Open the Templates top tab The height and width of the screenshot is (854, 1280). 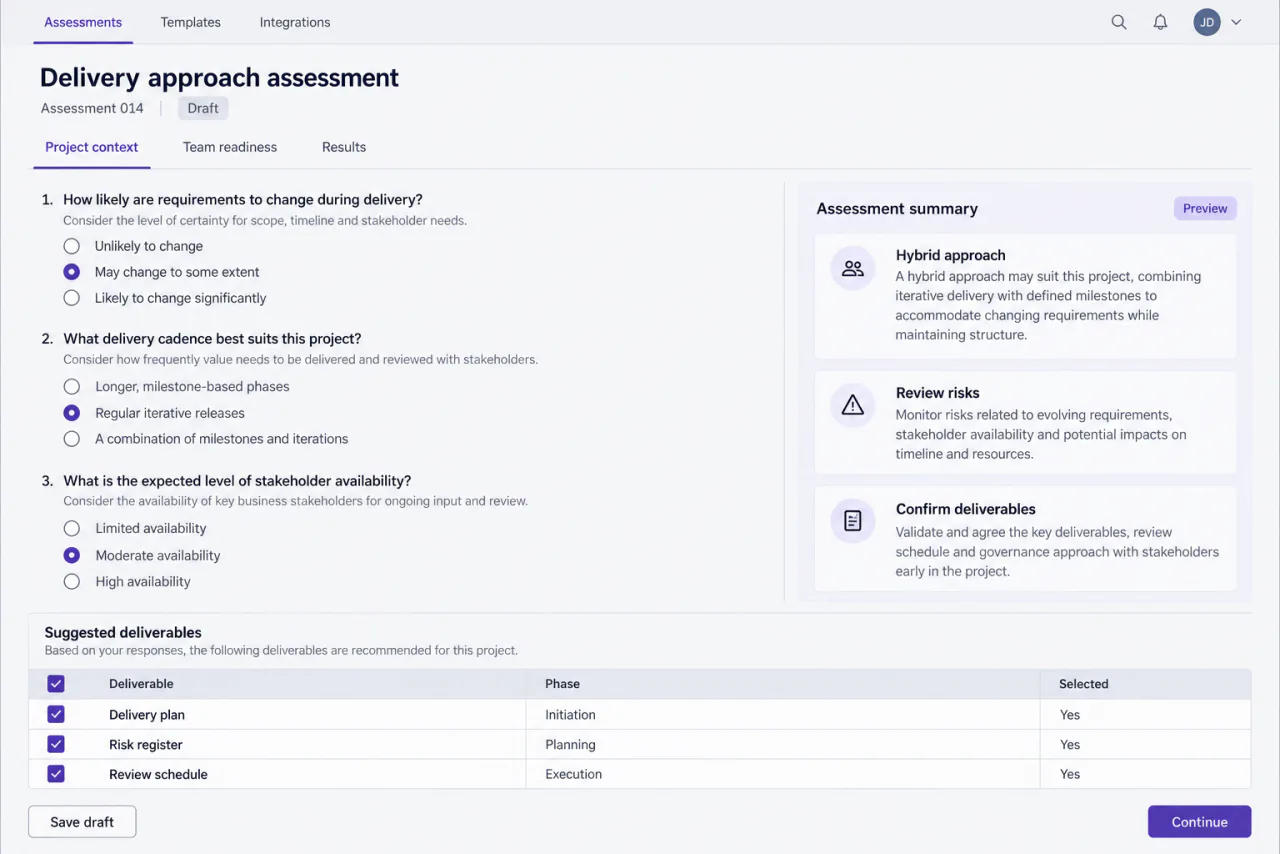click(191, 22)
